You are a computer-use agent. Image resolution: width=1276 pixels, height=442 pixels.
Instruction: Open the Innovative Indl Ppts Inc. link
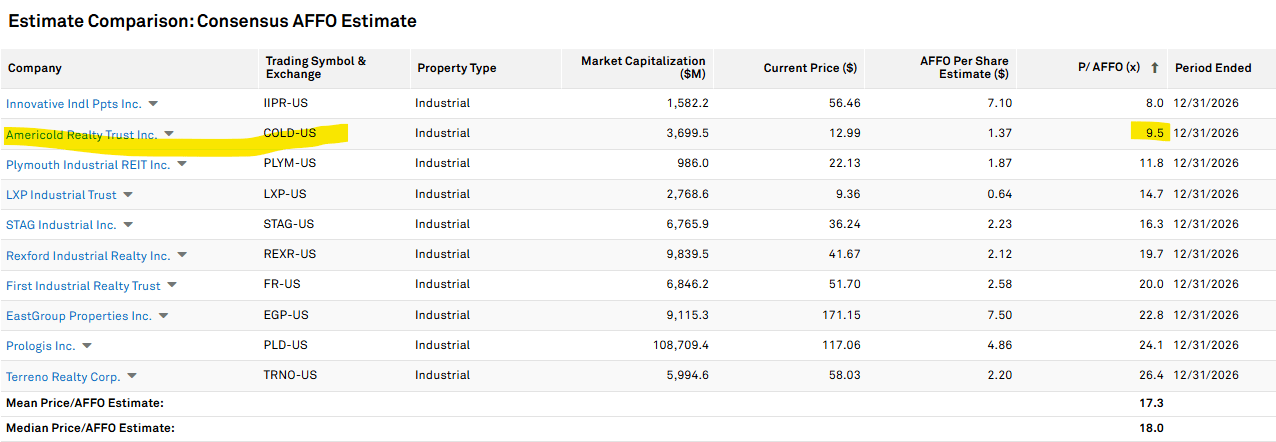(74, 104)
